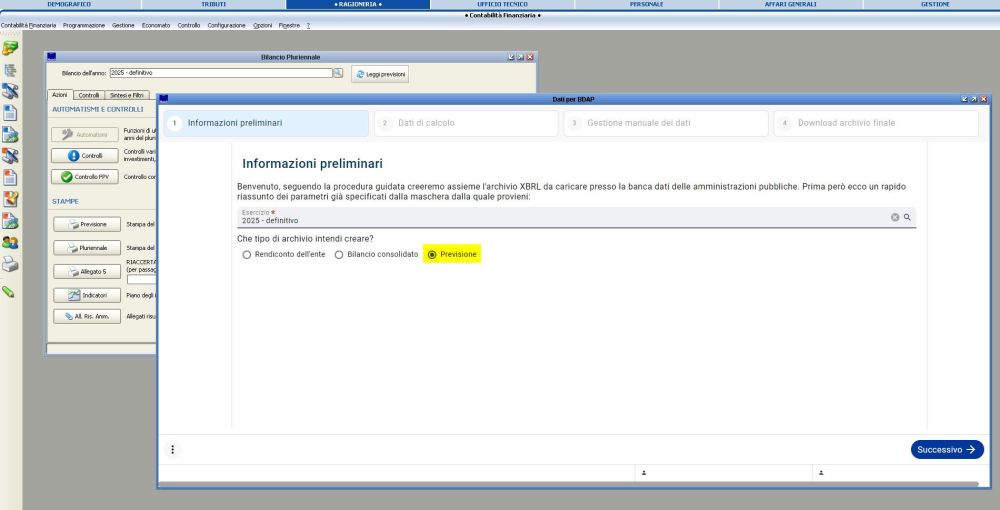The height and width of the screenshot is (510, 1000).
Task: Click the green marker icon in the left sidebar
Action: [x=8, y=291]
